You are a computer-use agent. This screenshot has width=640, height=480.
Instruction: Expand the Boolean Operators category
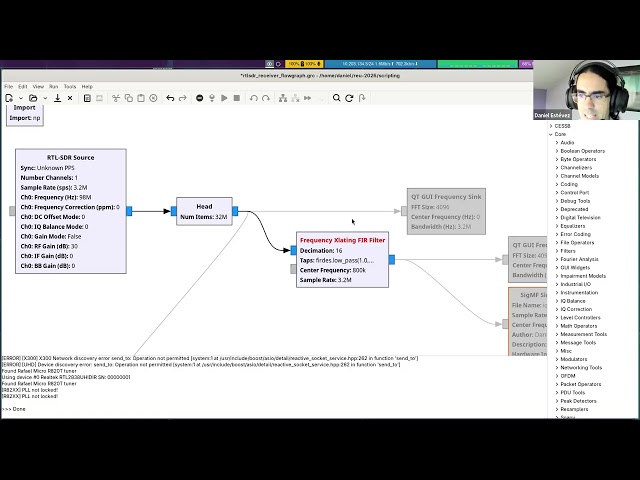(557, 151)
